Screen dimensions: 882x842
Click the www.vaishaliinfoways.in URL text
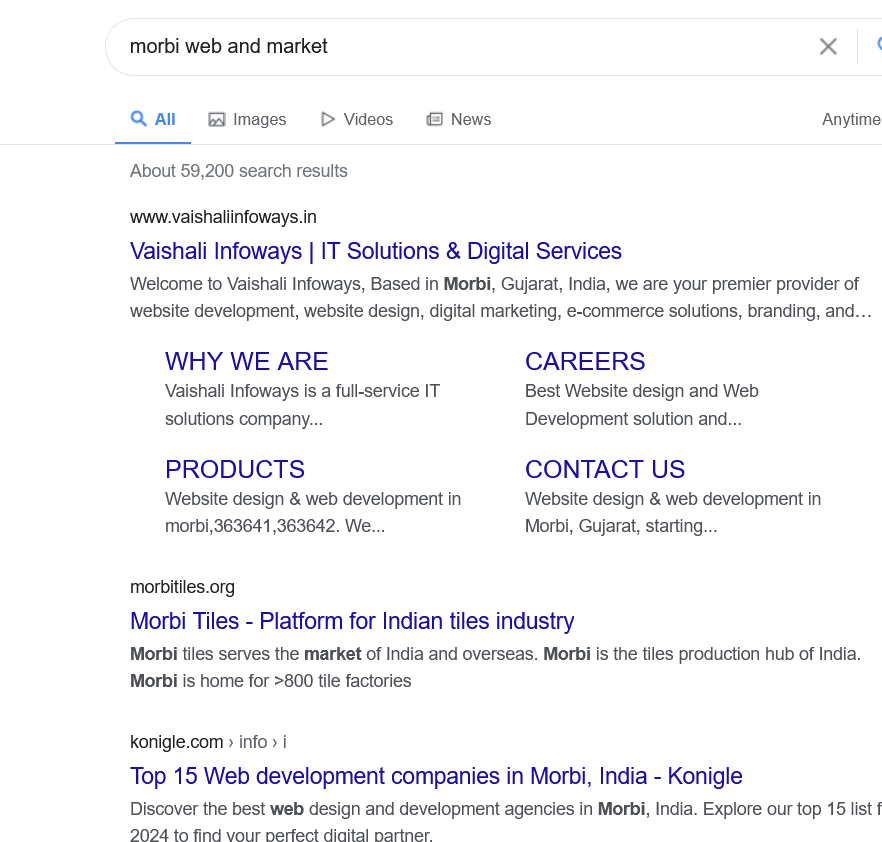223,217
